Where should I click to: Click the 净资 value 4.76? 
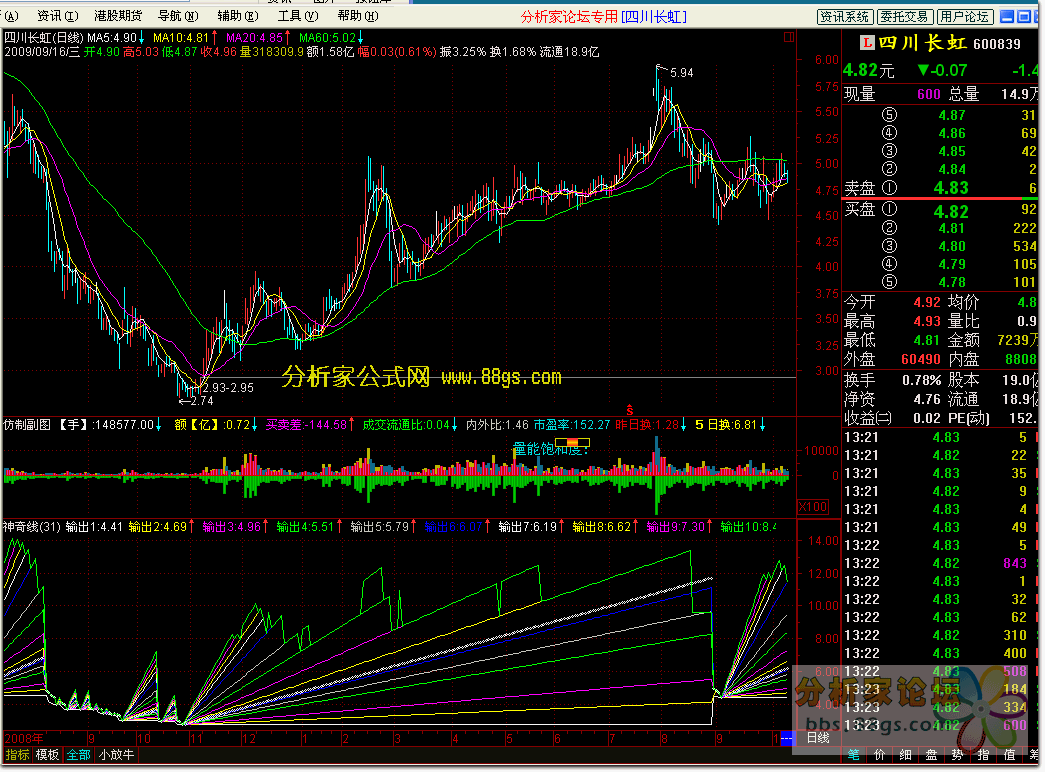[927, 399]
